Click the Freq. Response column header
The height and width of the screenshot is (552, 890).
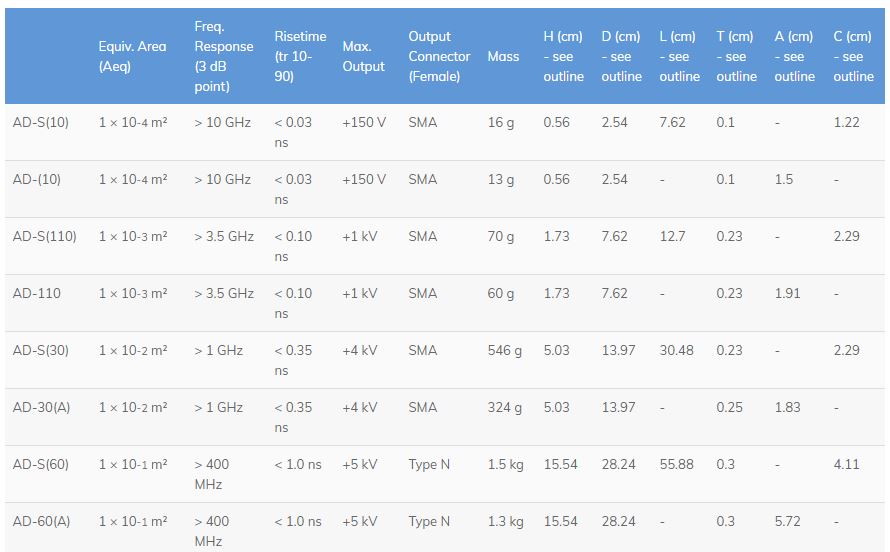tap(224, 56)
